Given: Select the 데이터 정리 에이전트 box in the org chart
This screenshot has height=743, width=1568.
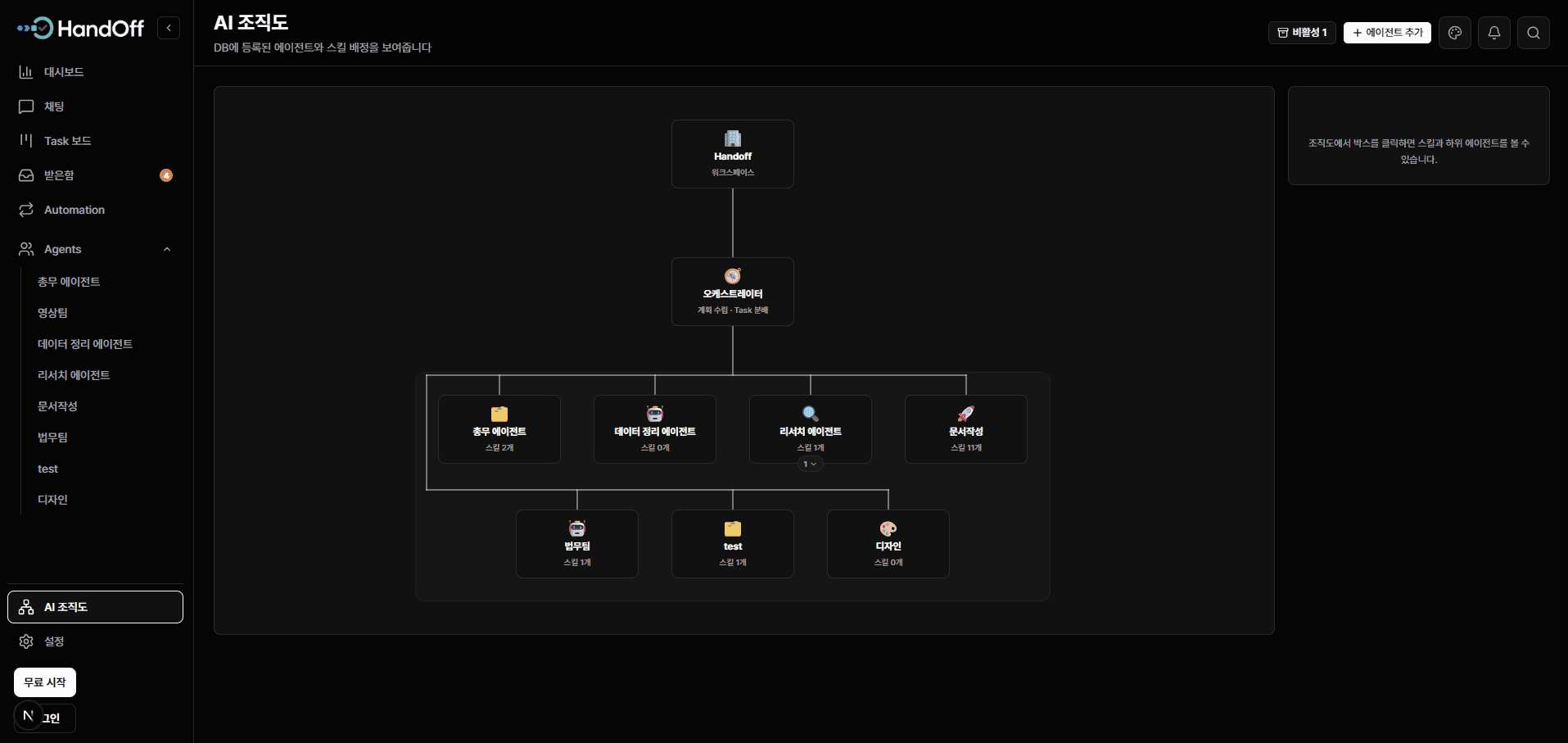Looking at the screenshot, I should point(655,429).
